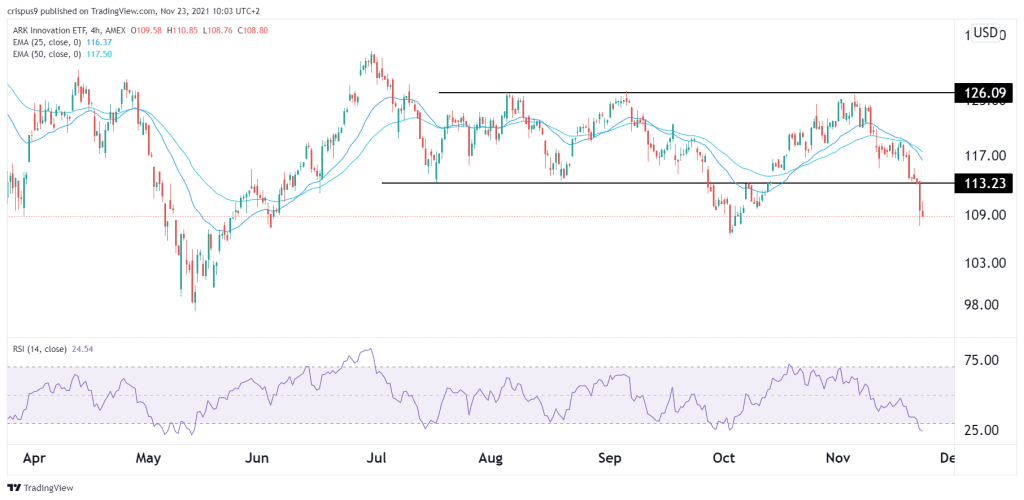Click the Sep label on time axis
This screenshot has width=1024, height=500.
(x=609, y=459)
